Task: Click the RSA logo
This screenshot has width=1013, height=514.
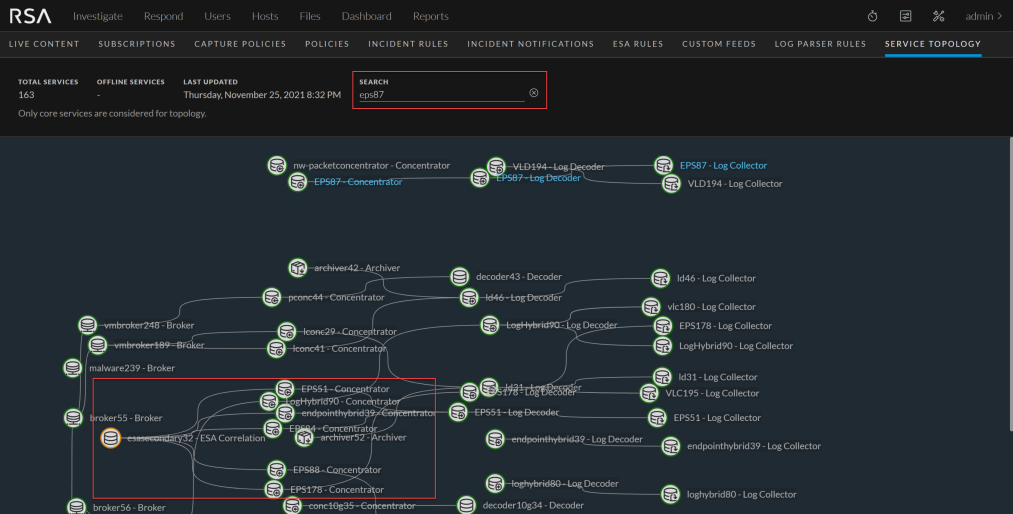Action: [30, 16]
